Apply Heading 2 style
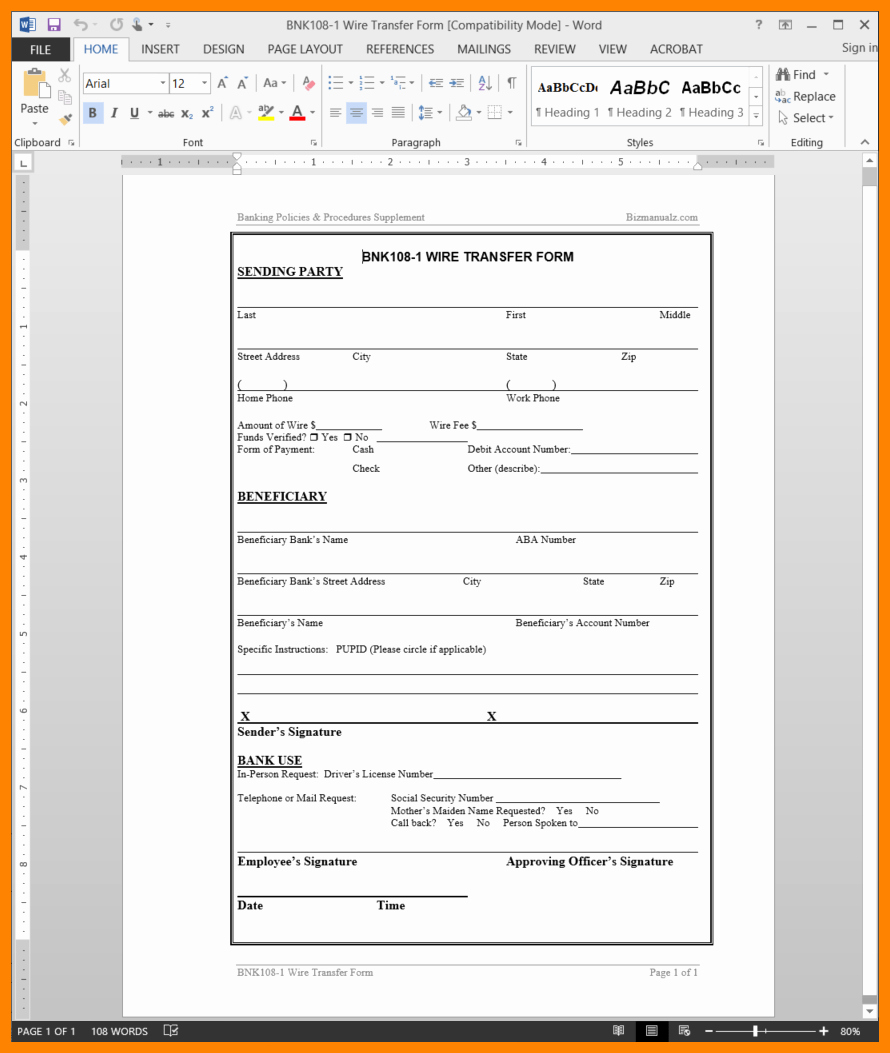 (639, 99)
